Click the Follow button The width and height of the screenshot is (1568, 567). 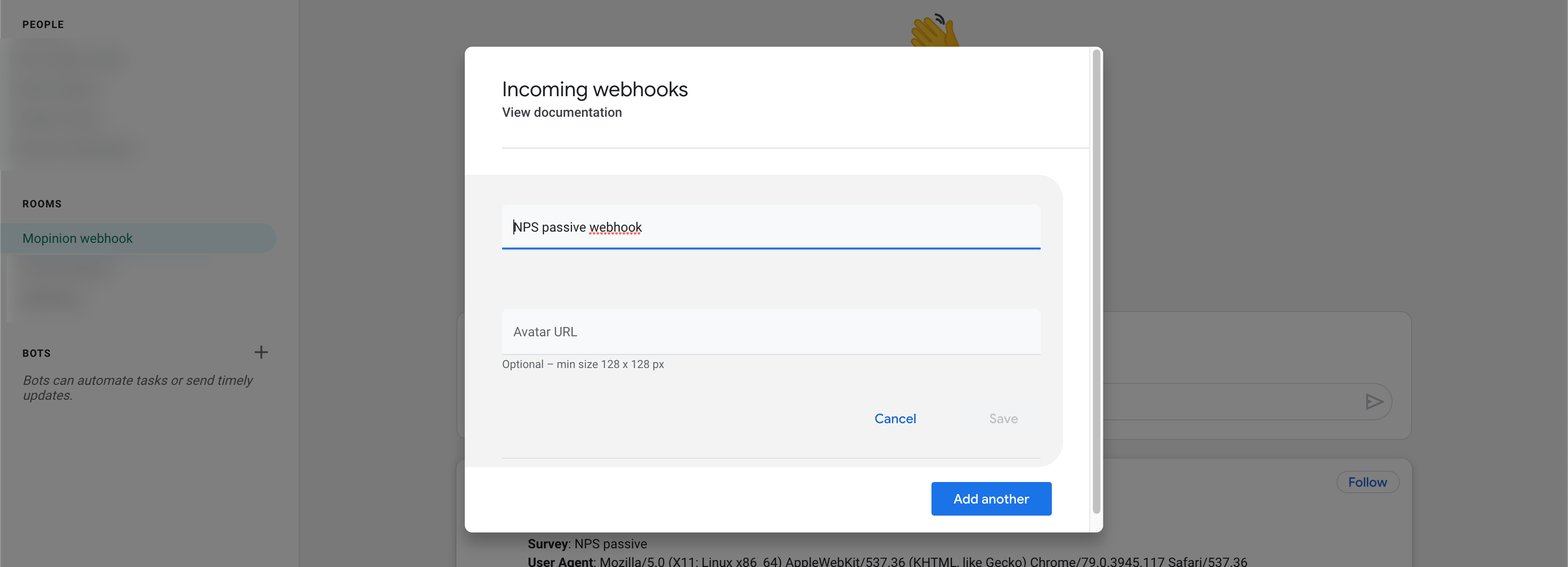point(1367,482)
